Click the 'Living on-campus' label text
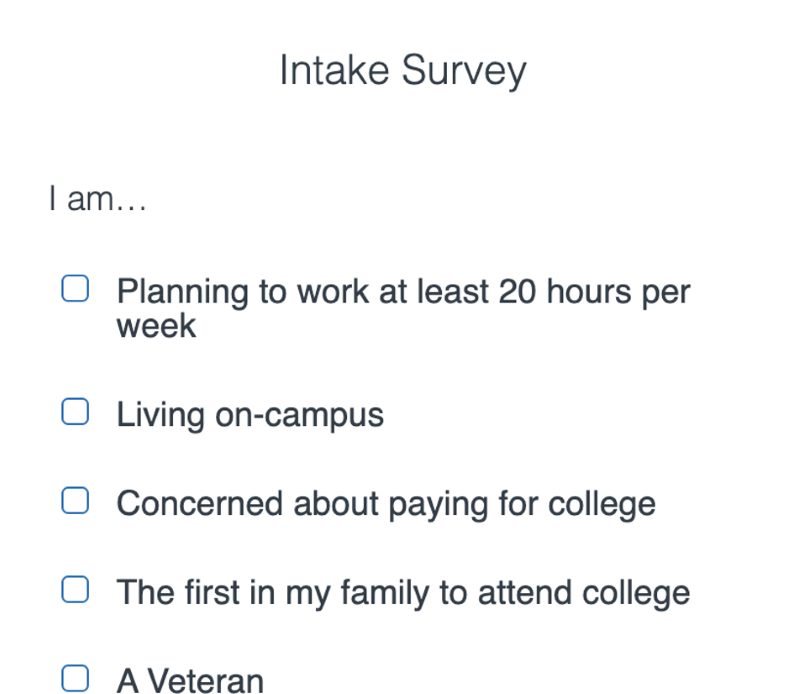The image size is (800, 694). tap(250, 415)
